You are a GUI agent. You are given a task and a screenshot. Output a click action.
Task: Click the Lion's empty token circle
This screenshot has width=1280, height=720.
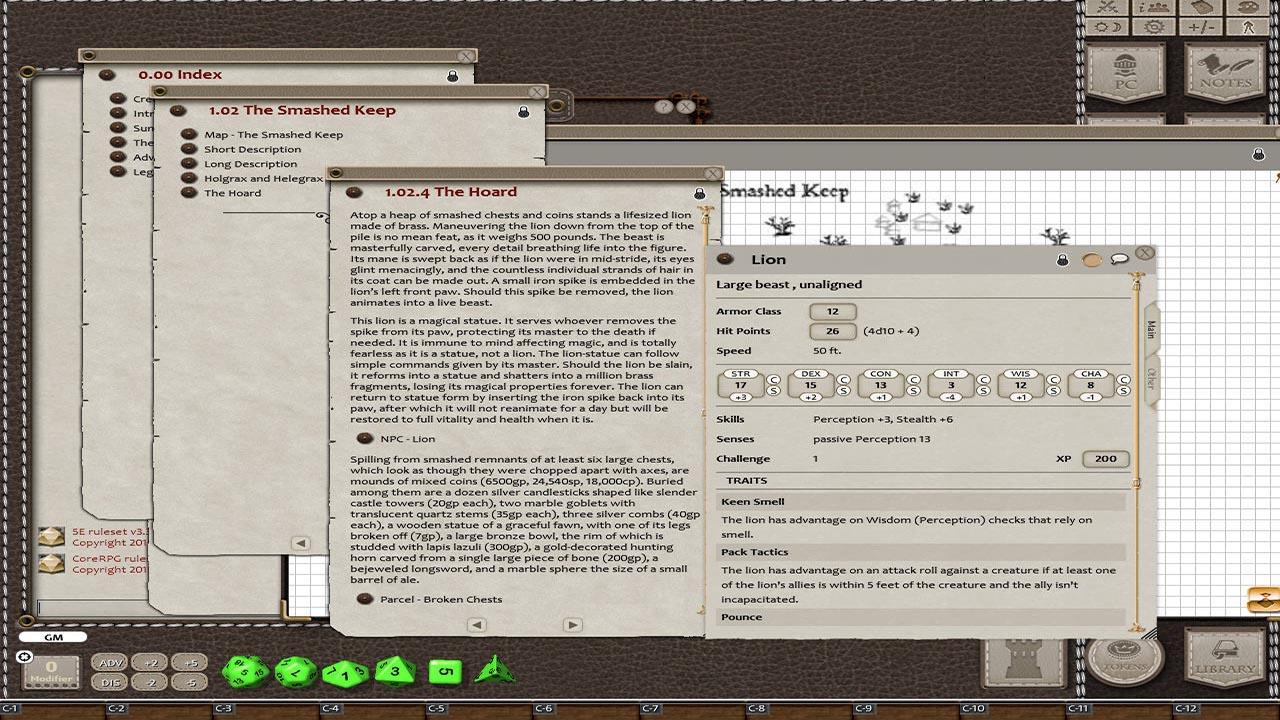pos(1090,259)
